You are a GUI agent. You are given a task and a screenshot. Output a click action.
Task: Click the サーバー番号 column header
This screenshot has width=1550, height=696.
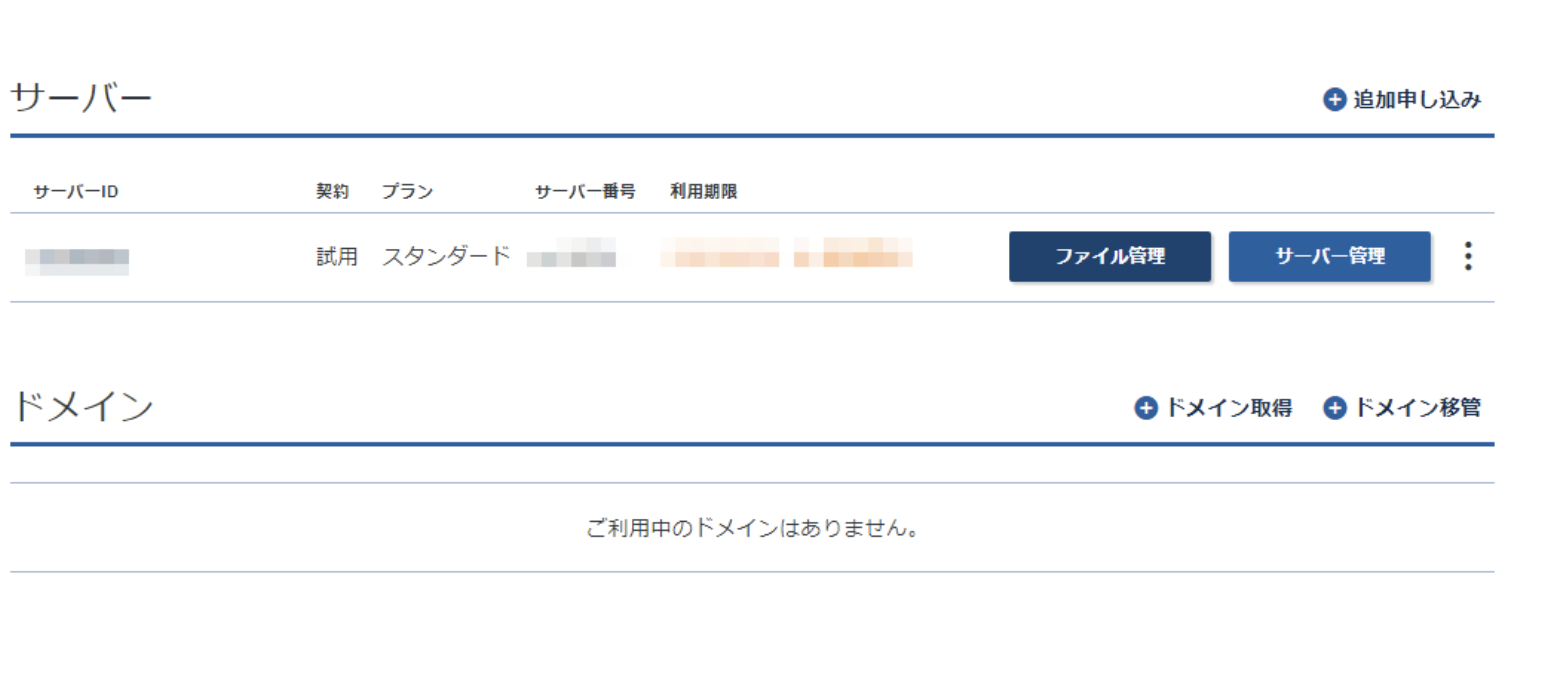(585, 192)
